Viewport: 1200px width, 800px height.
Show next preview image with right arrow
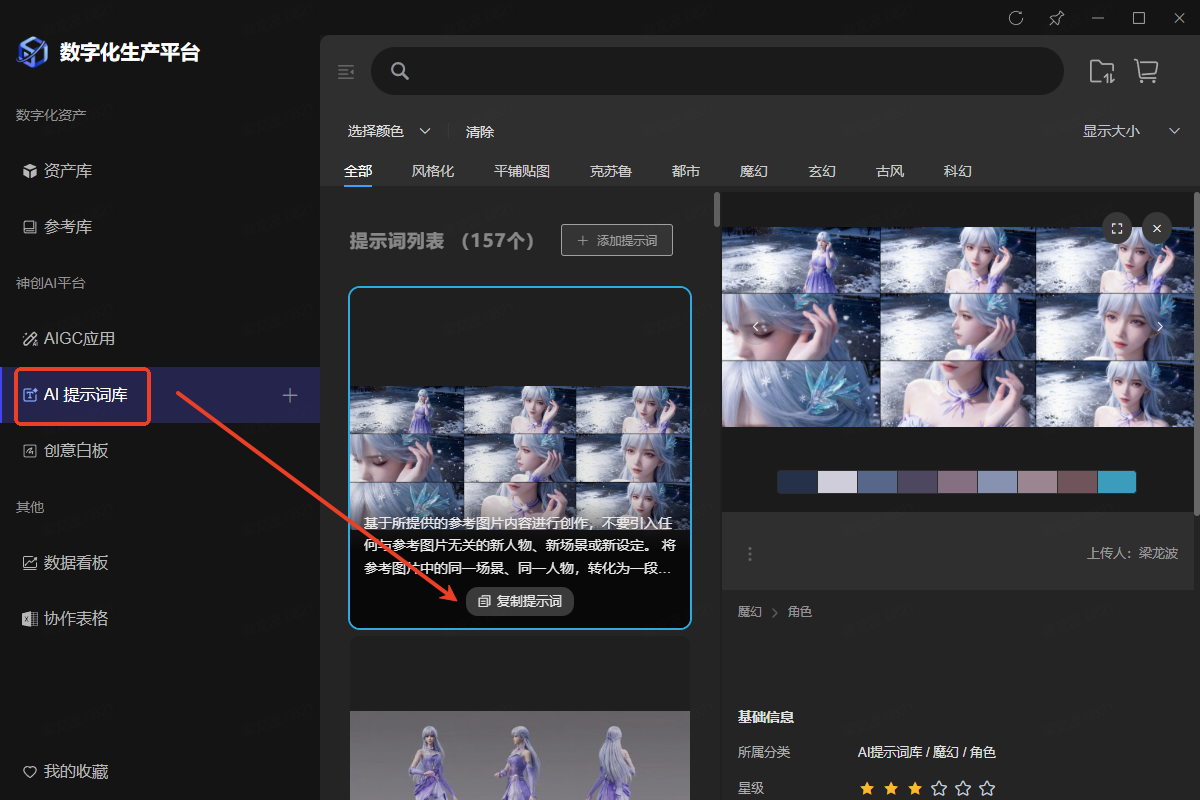(1160, 327)
